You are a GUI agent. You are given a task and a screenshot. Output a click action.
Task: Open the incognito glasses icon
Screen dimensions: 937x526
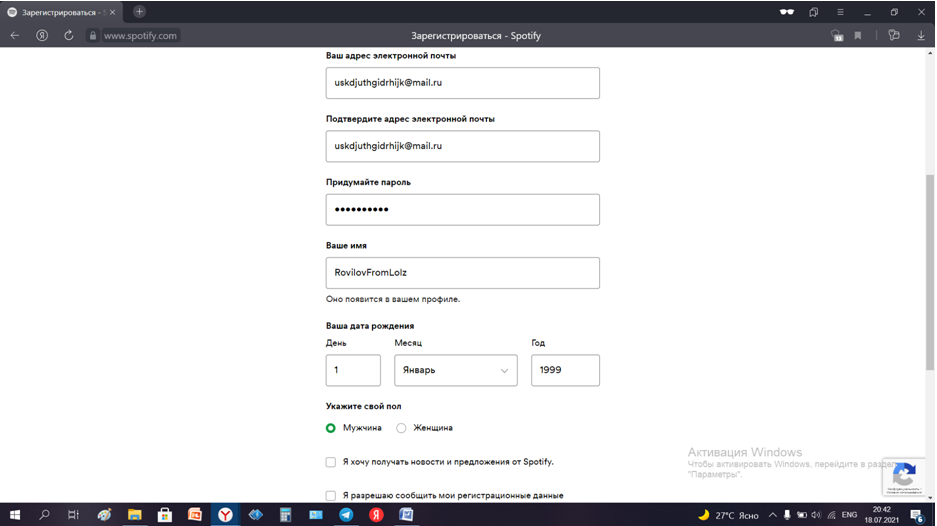[787, 12]
